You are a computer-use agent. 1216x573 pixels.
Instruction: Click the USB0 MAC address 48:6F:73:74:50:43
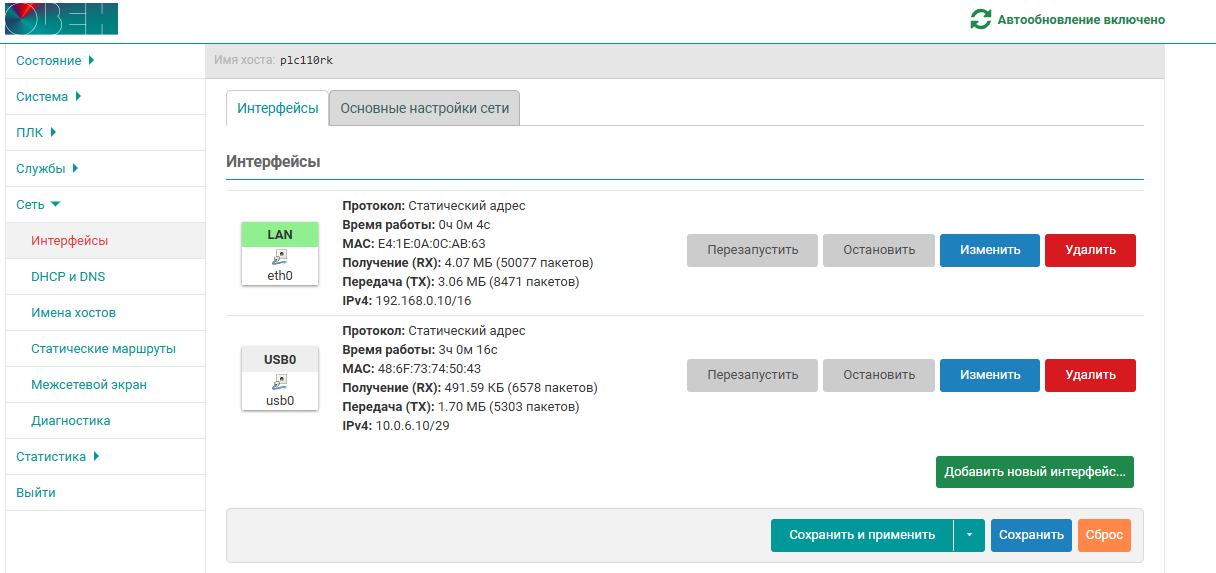point(429,368)
